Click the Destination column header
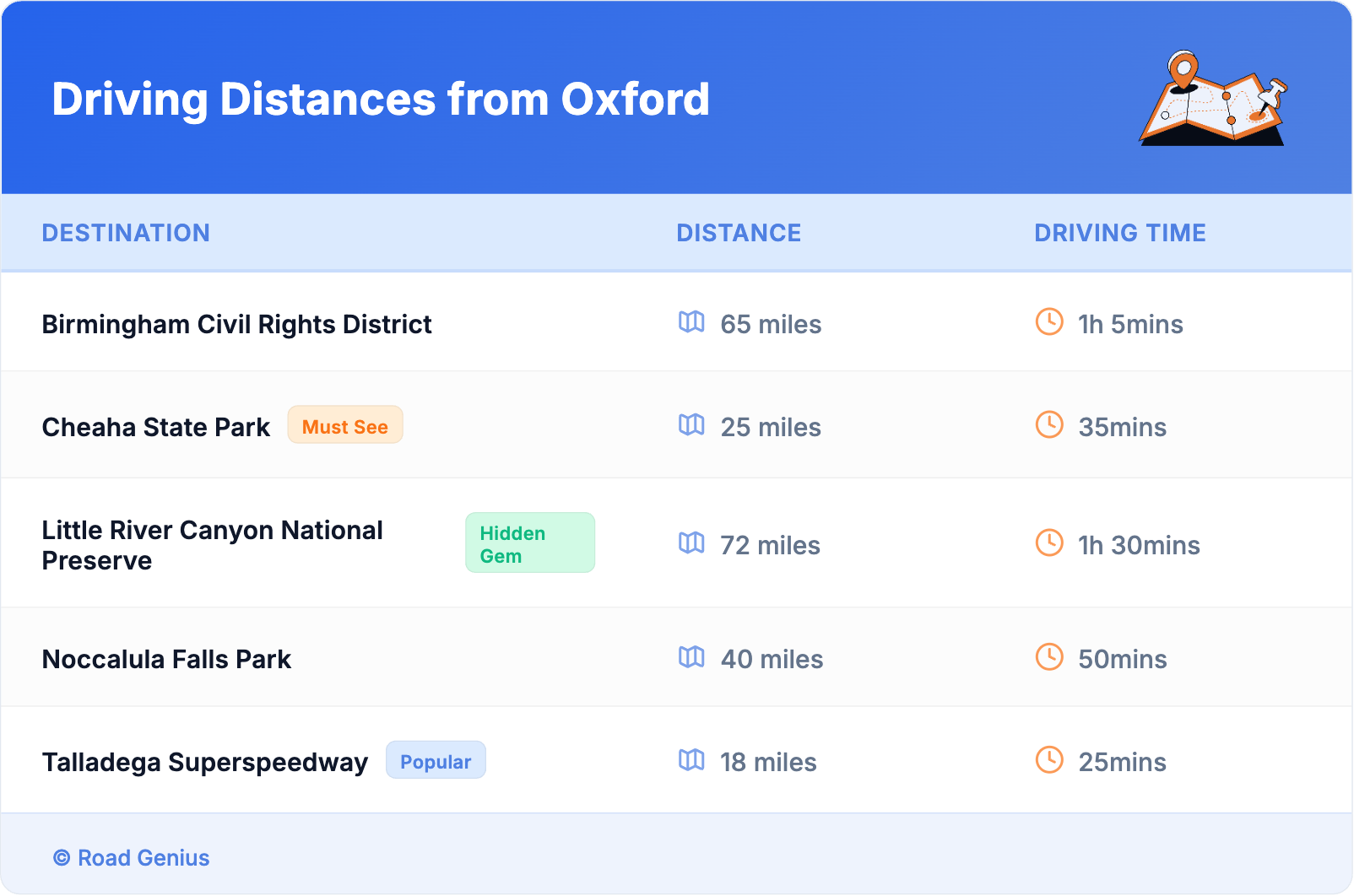Screen dimensions: 1354x896 click(126, 233)
